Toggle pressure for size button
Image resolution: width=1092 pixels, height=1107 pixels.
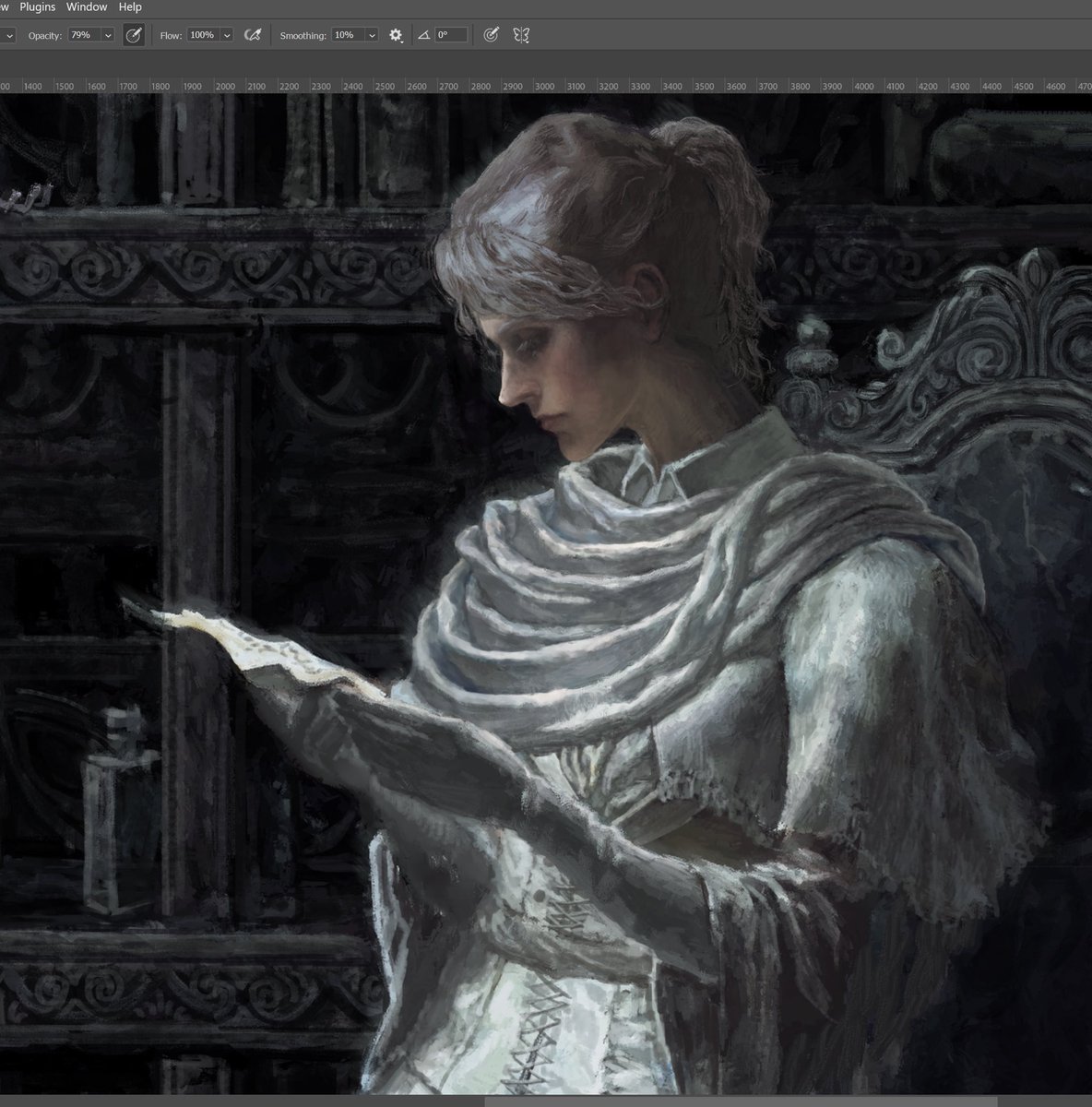[x=491, y=35]
